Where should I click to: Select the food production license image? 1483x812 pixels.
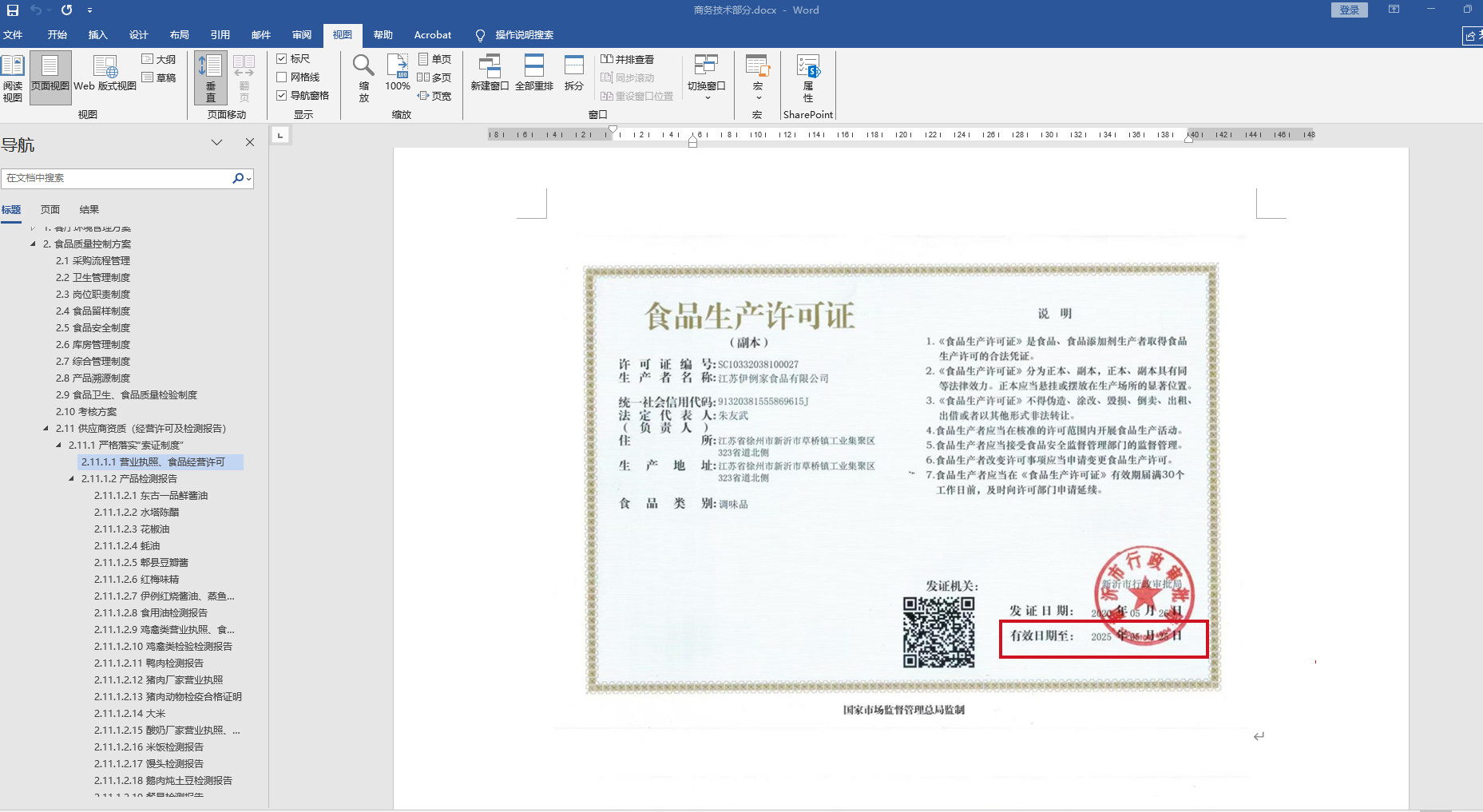(902, 478)
